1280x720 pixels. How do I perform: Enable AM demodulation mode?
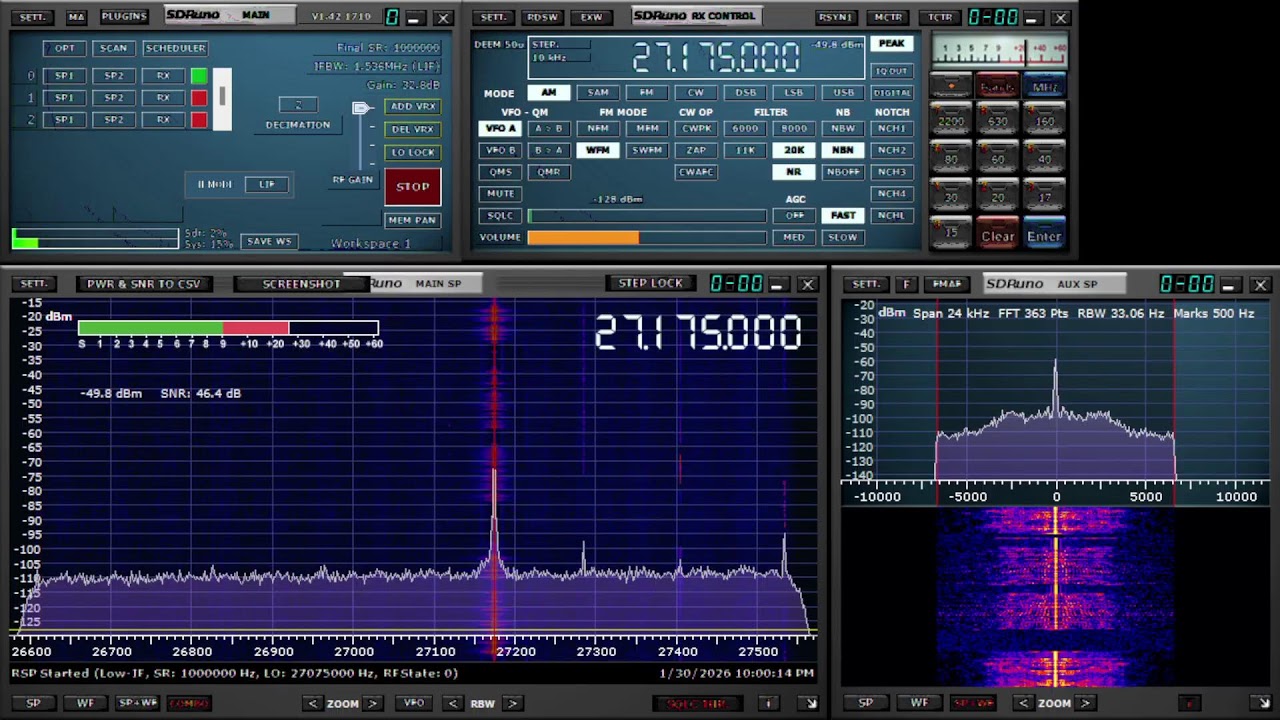(x=548, y=93)
